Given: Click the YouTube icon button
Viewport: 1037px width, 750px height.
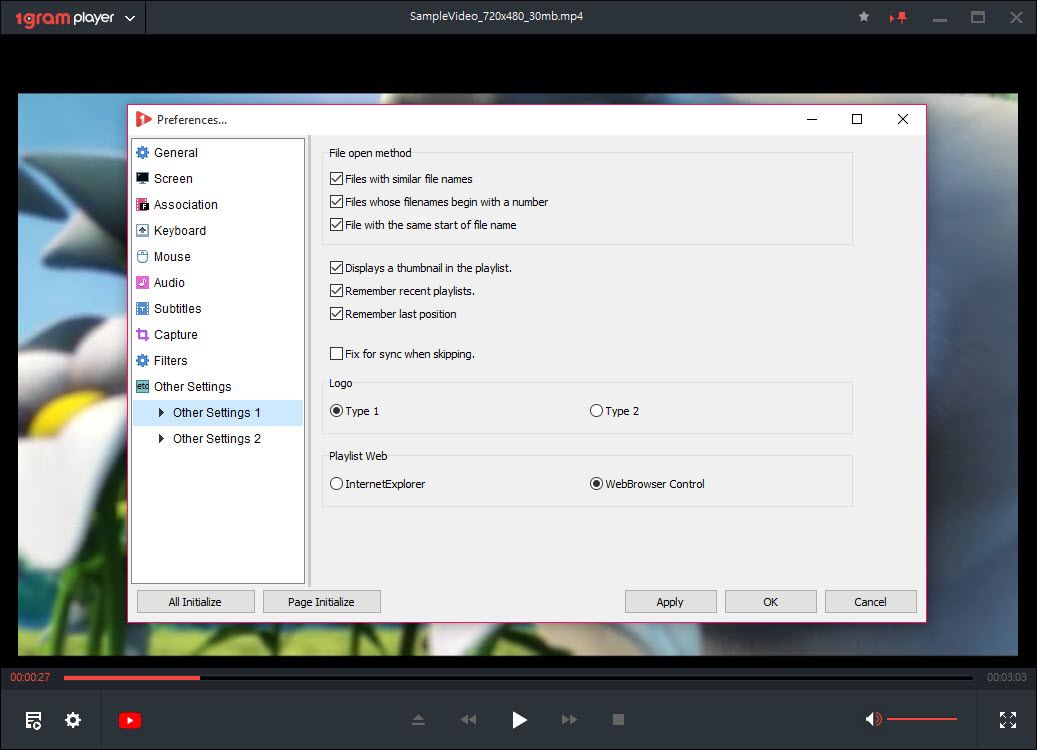Looking at the screenshot, I should pos(130,720).
